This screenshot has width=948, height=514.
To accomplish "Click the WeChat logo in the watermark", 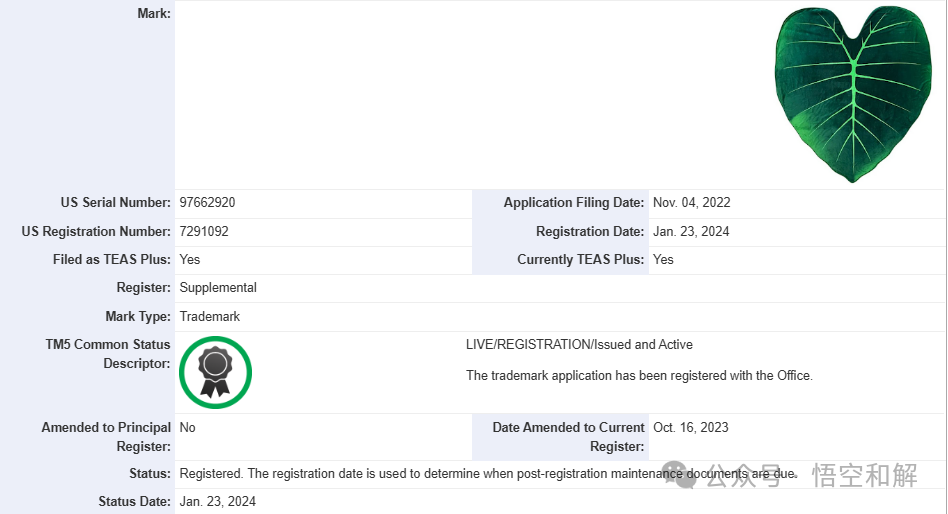I will tap(685, 475).
